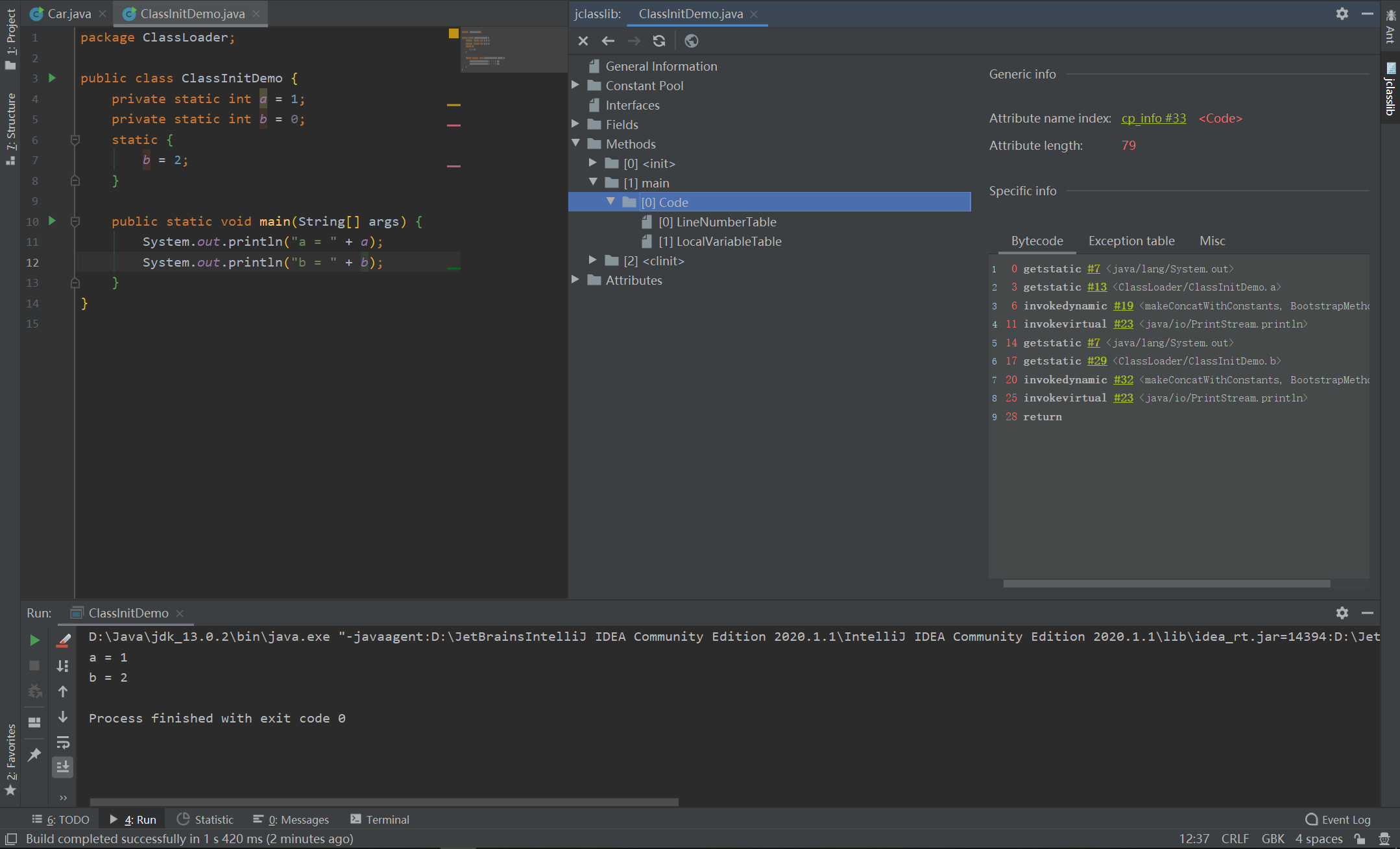Click the bytecode horizontal scrollbar
The image size is (1400, 849).
pyautogui.click(x=1166, y=584)
